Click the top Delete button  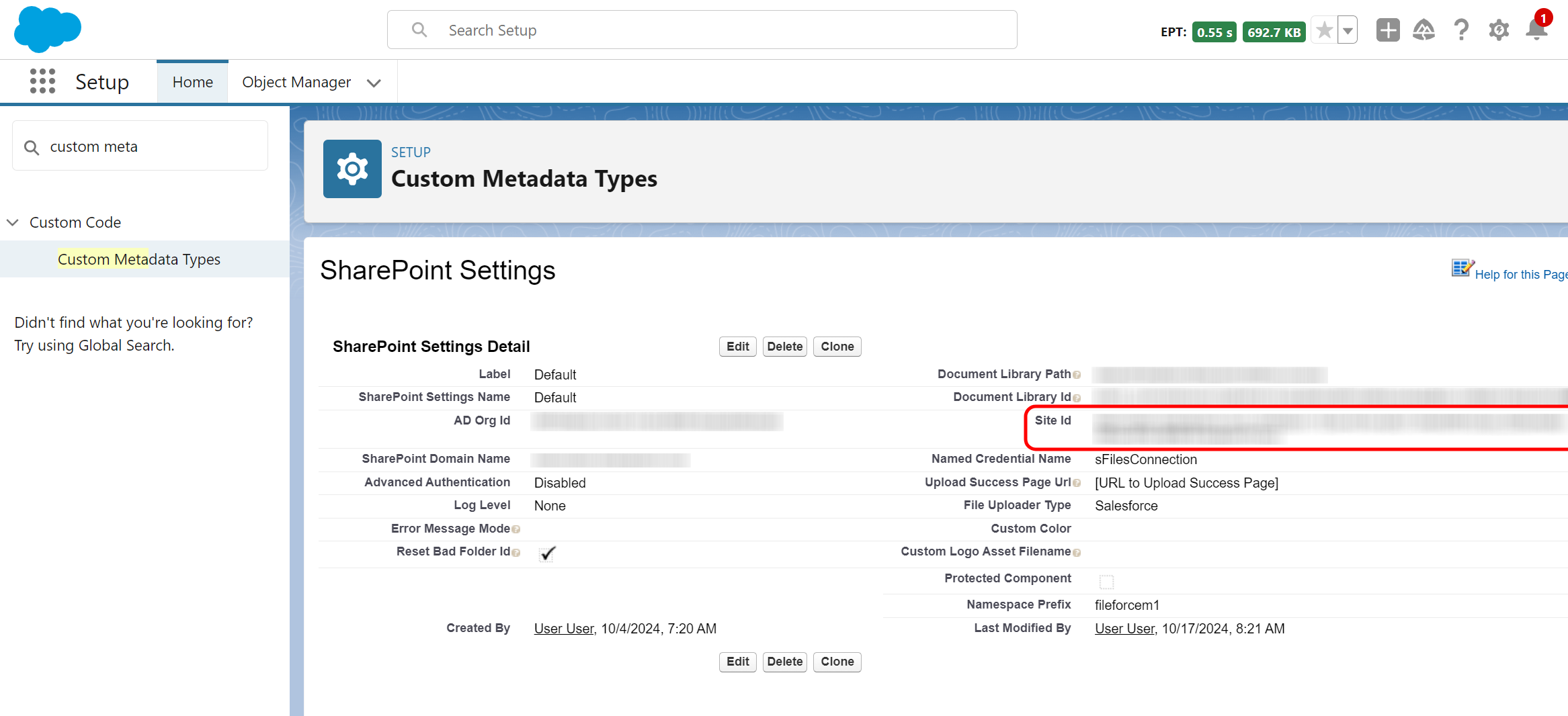pyautogui.click(x=785, y=347)
